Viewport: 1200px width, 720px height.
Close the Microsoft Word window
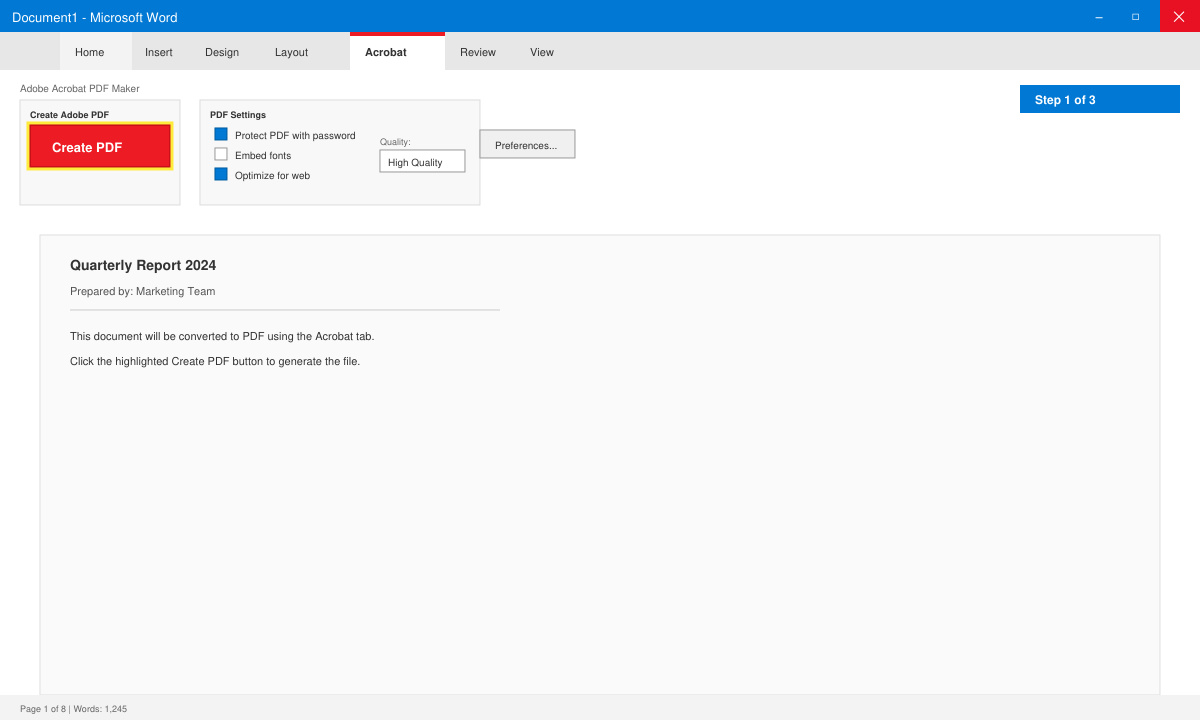[x=1179, y=16]
